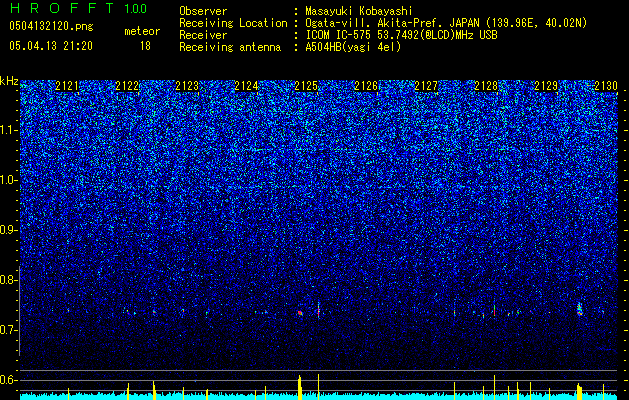Click the Receiving Location label
This screenshot has width=629, height=400.
tap(233, 23)
